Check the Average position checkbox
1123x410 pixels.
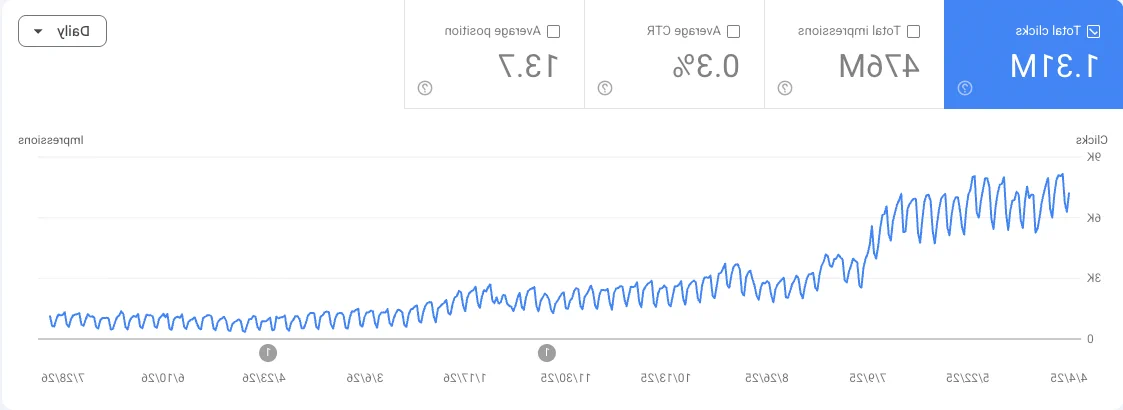point(553,32)
